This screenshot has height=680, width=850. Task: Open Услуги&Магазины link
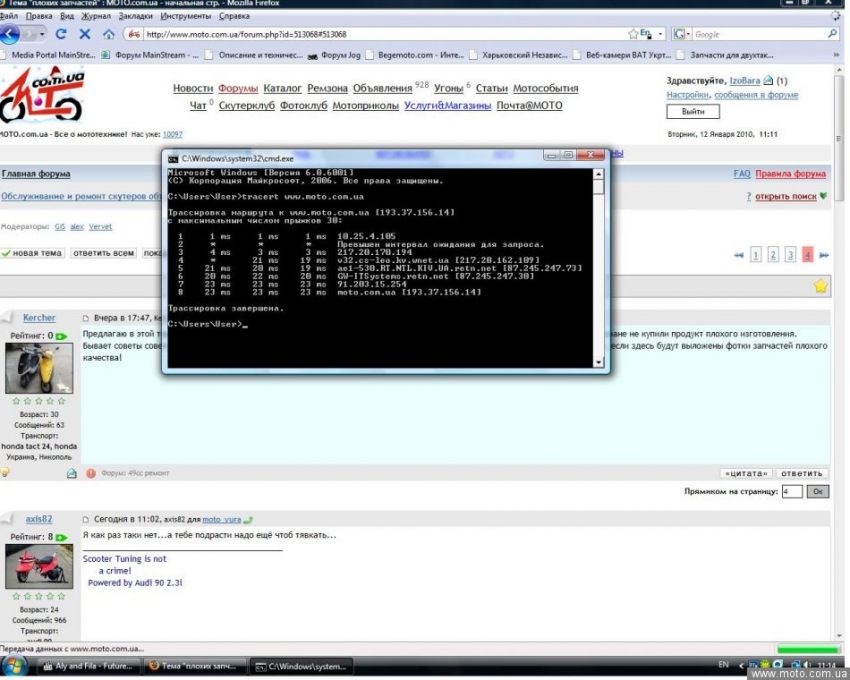pos(447,106)
